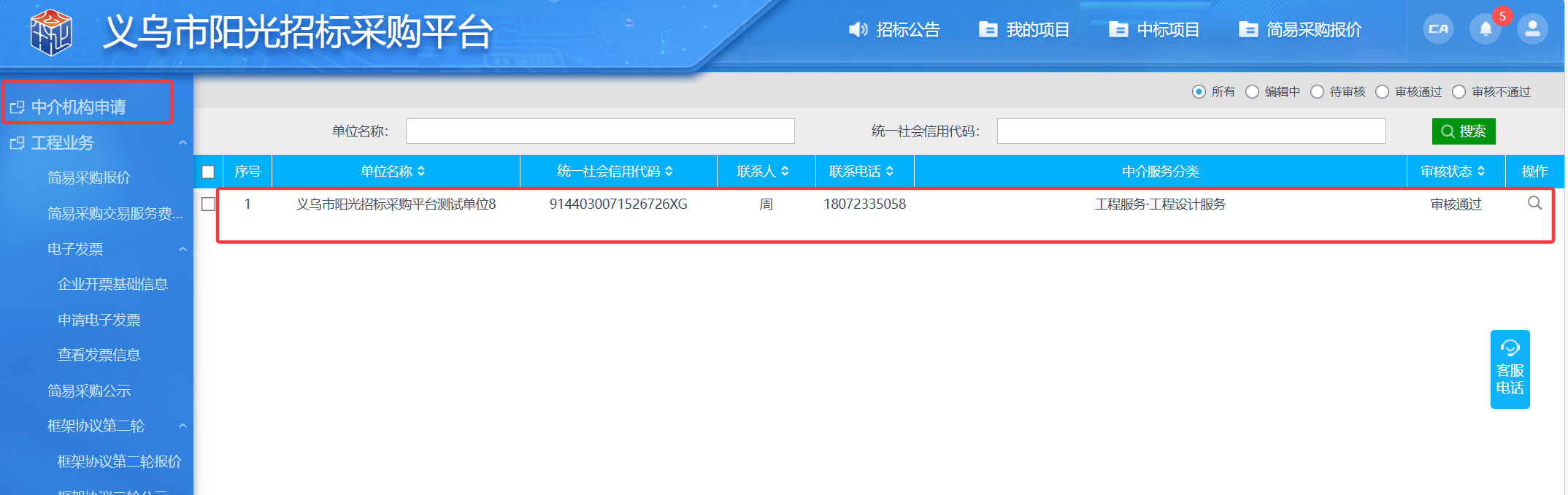Image resolution: width=1568 pixels, height=495 pixels.
Task: Select the 审核通过 radio filter
Action: [1382, 92]
